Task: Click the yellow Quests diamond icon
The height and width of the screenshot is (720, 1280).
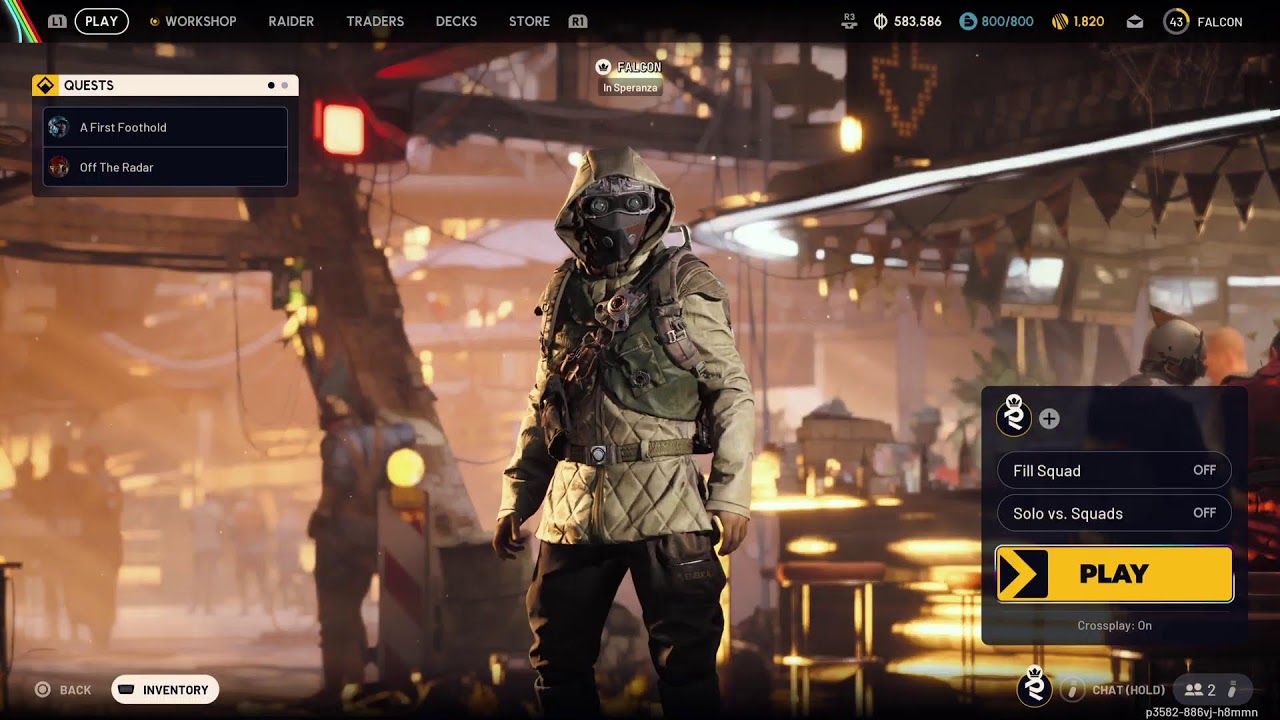Action: click(x=45, y=85)
